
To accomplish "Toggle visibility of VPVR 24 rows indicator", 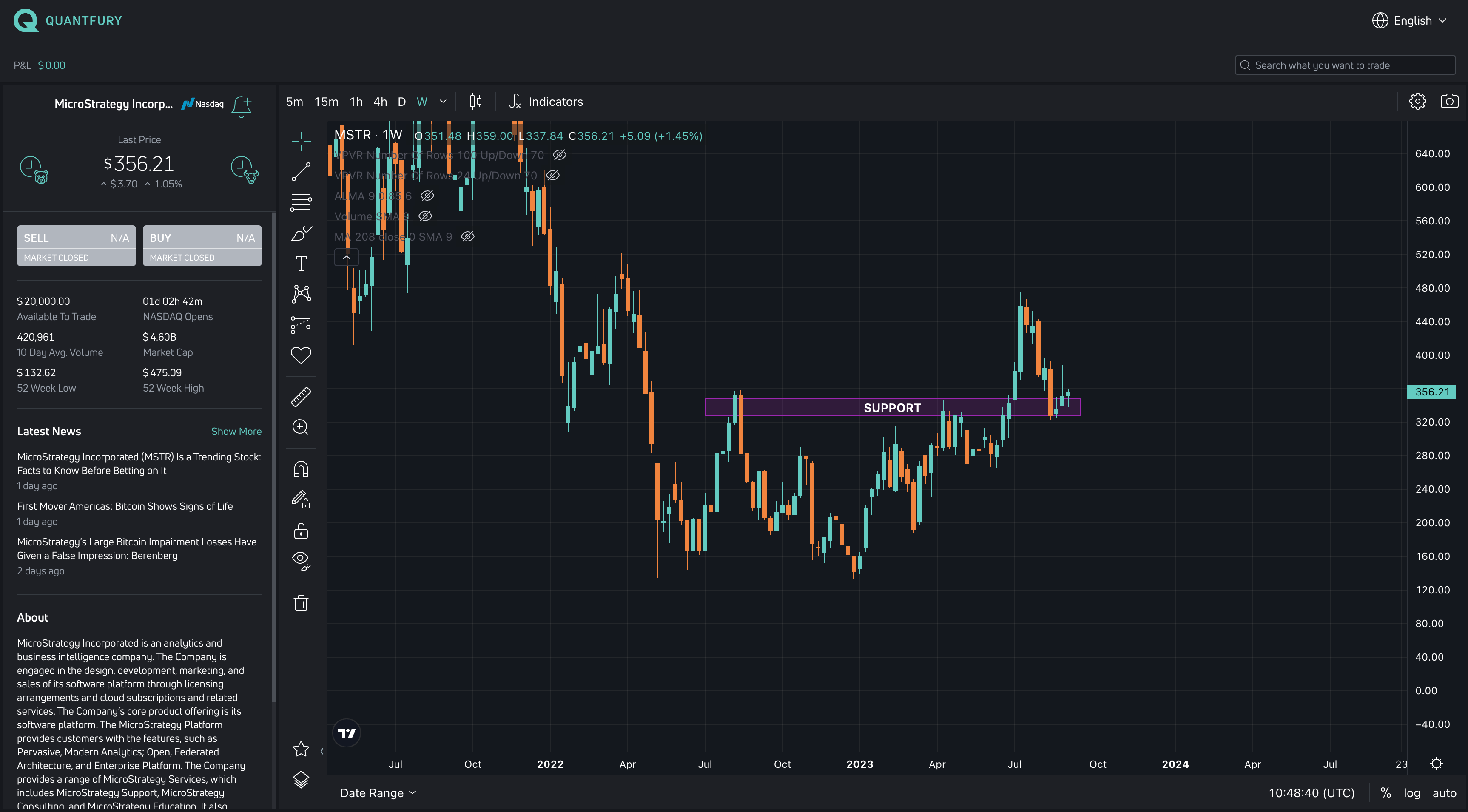I will click(x=553, y=176).
